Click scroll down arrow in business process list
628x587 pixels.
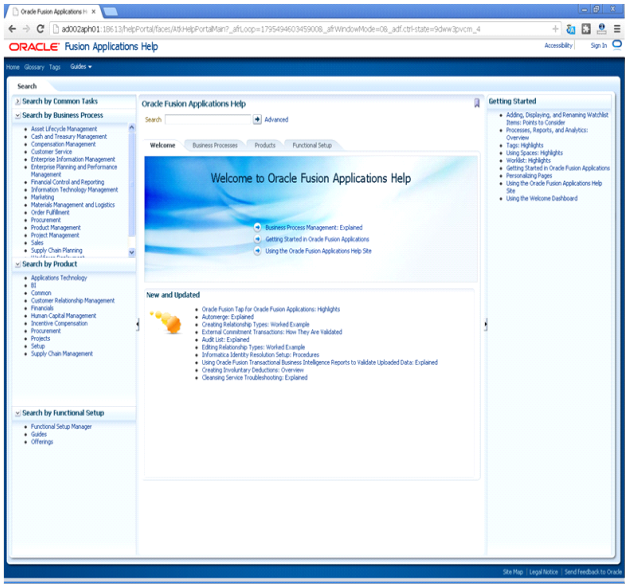pyautogui.click(x=132, y=253)
